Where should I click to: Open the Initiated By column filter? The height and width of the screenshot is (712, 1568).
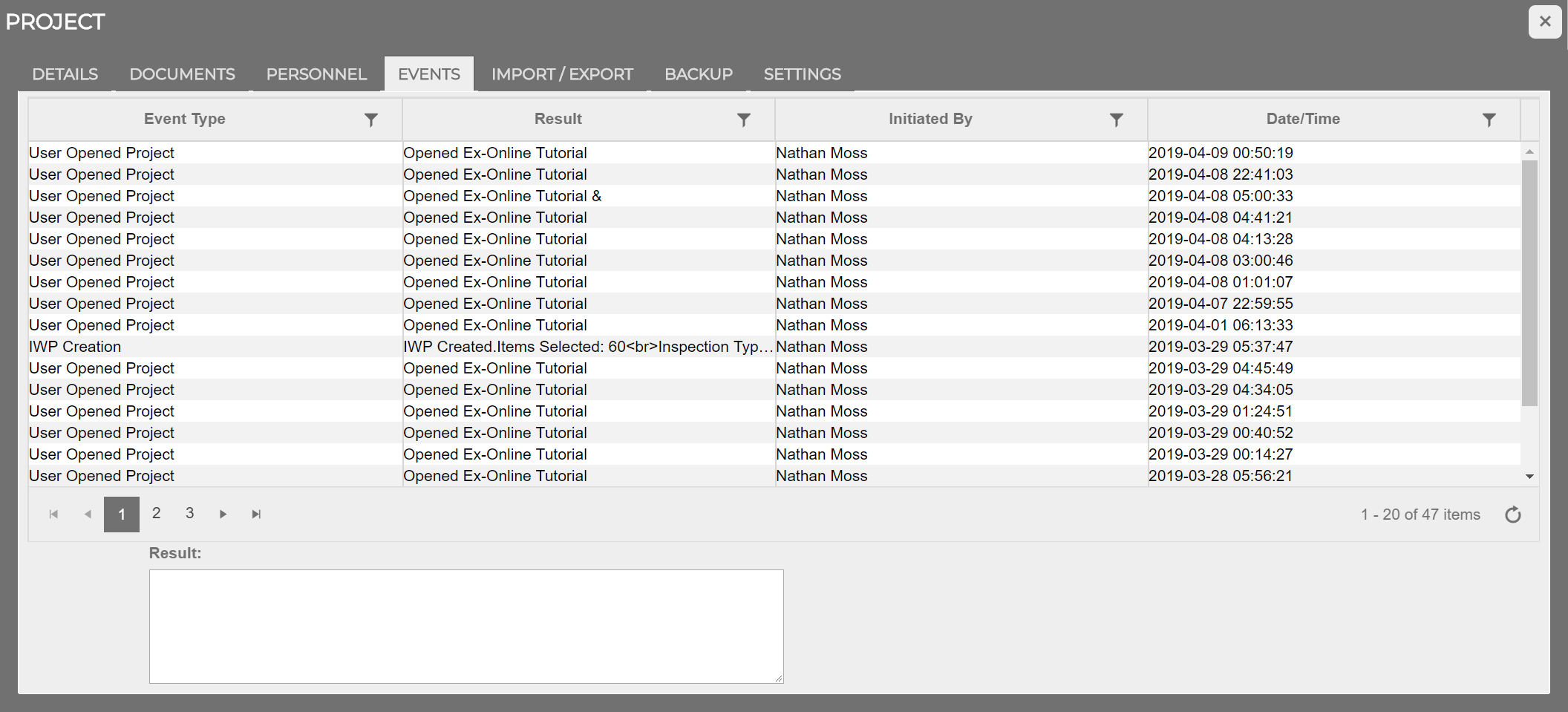click(1117, 120)
